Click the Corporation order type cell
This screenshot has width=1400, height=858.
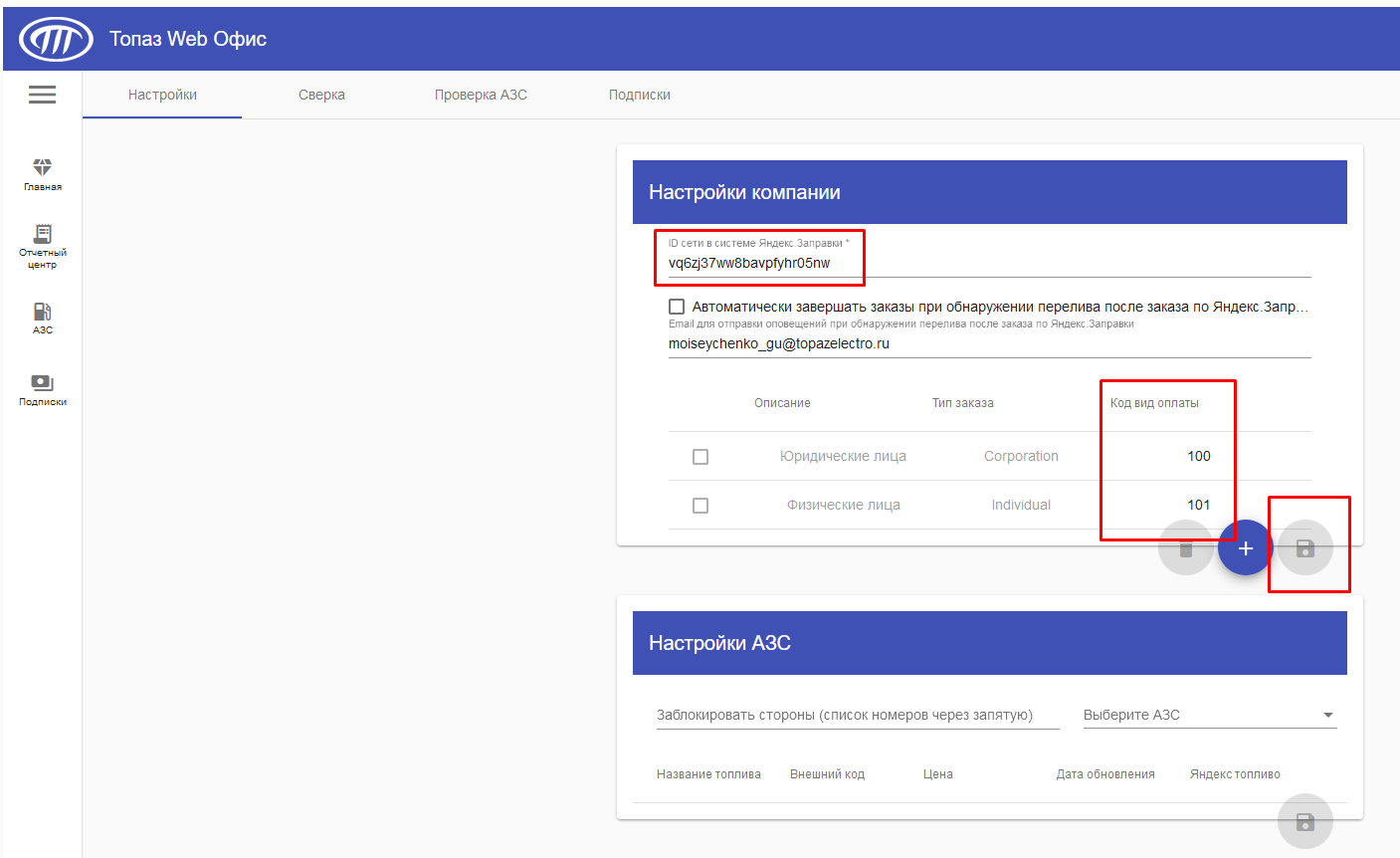[1021, 456]
